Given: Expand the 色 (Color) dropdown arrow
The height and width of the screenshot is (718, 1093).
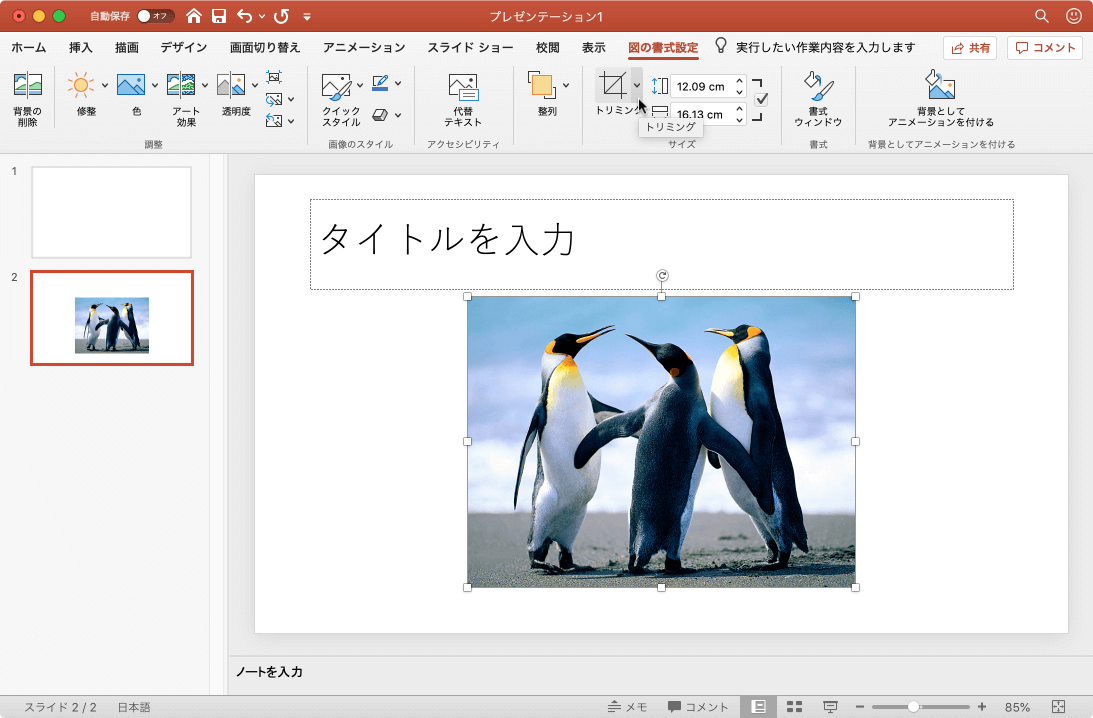Looking at the screenshot, I should click(155, 86).
